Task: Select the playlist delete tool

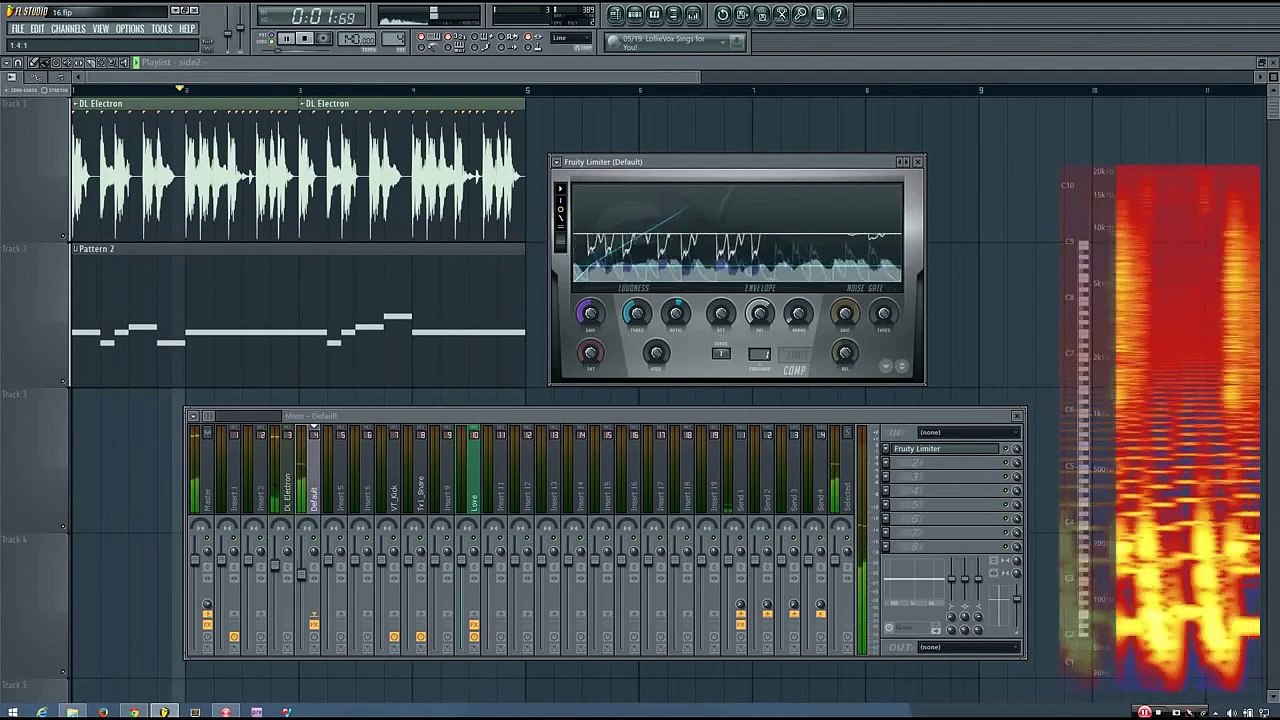Action: 56,62
